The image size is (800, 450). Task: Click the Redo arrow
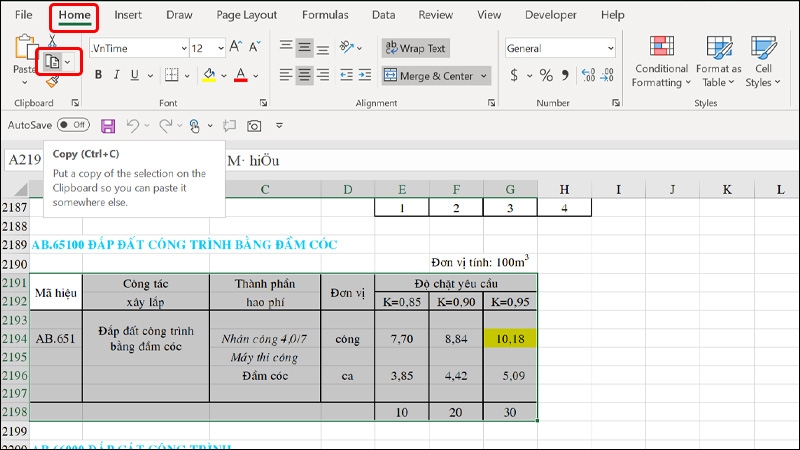click(165, 126)
